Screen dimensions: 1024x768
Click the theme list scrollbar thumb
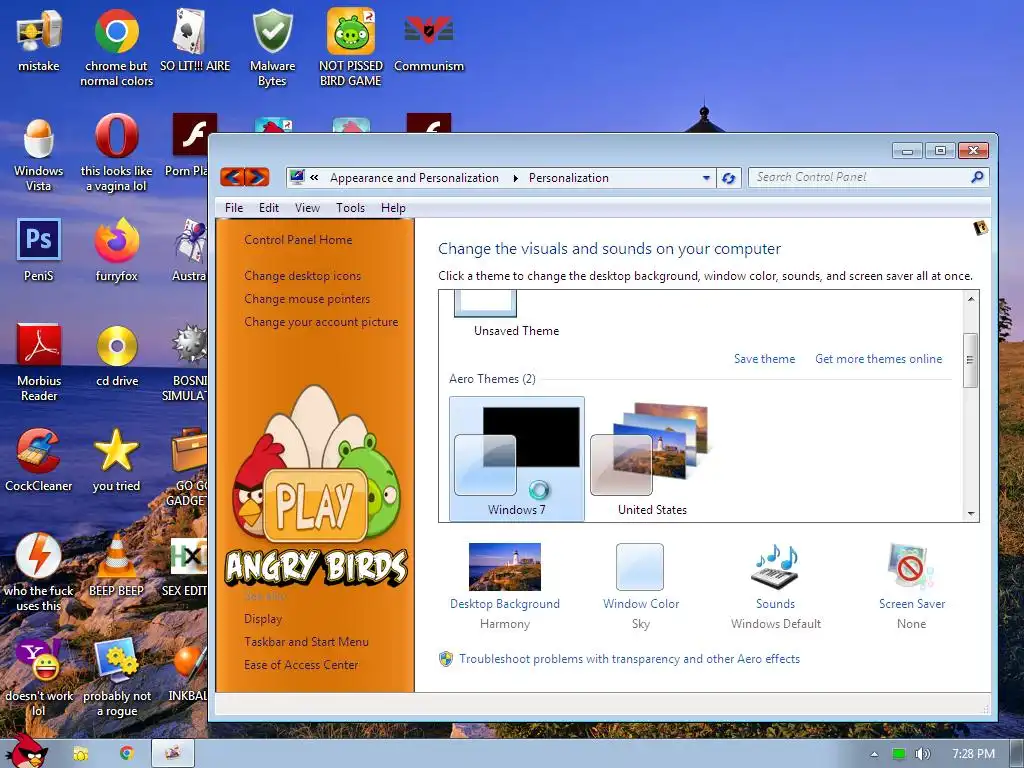970,360
